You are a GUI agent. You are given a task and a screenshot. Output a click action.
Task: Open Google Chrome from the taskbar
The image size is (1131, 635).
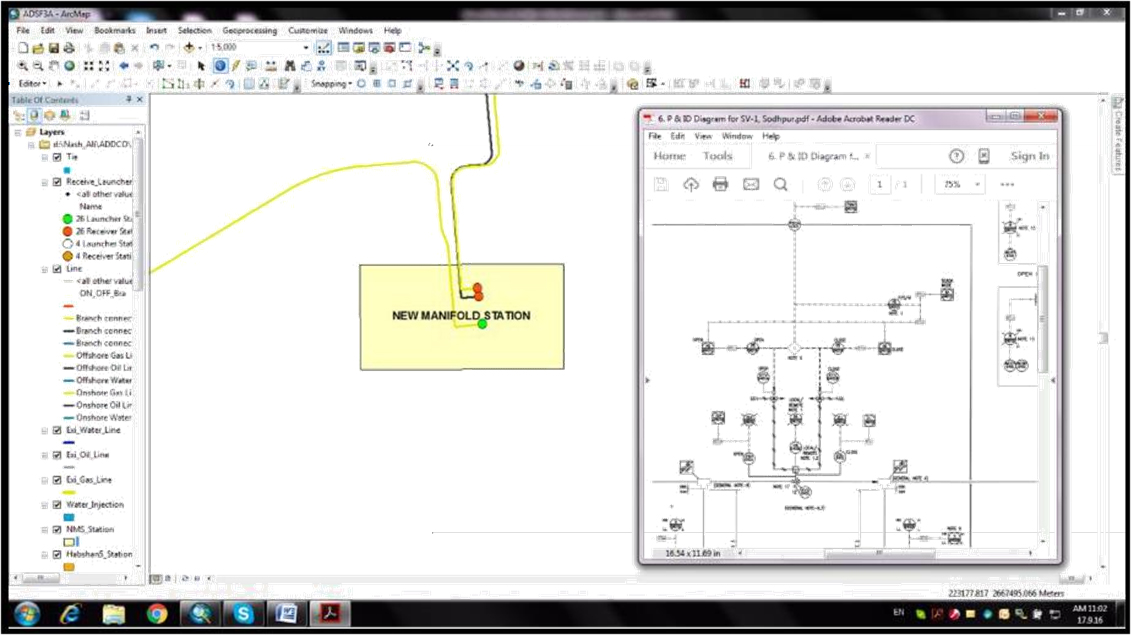[156, 613]
